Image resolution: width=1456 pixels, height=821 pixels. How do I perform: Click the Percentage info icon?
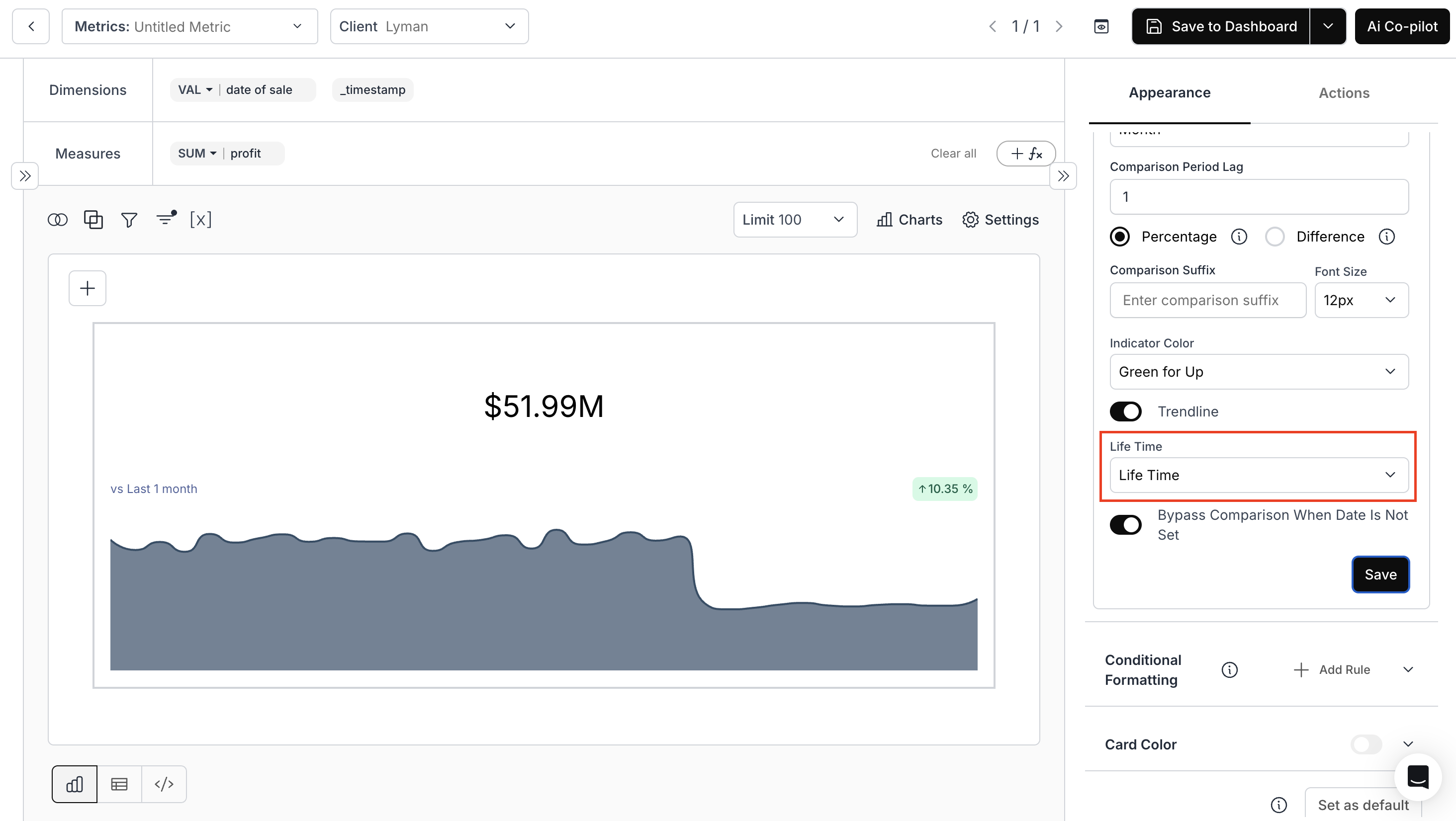1239,236
